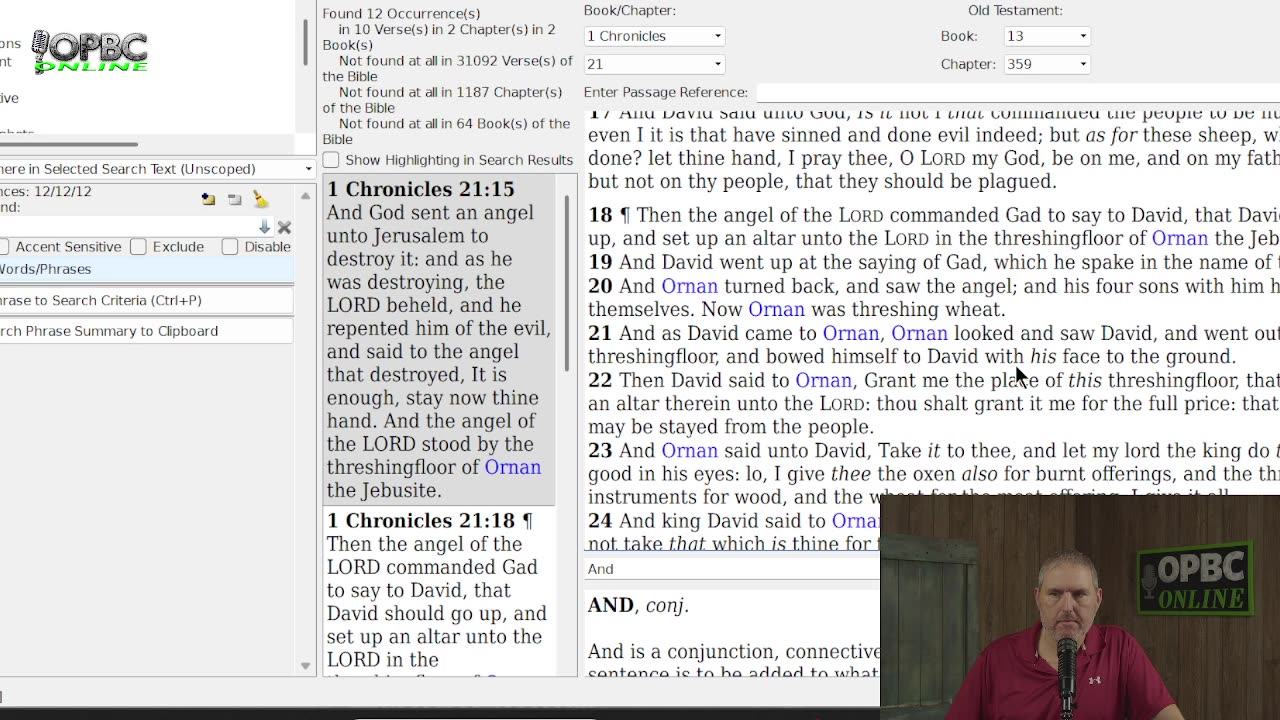The width and height of the screenshot is (1280, 720).
Task: Click the AND conj. dictionary heading
Action: [638, 605]
